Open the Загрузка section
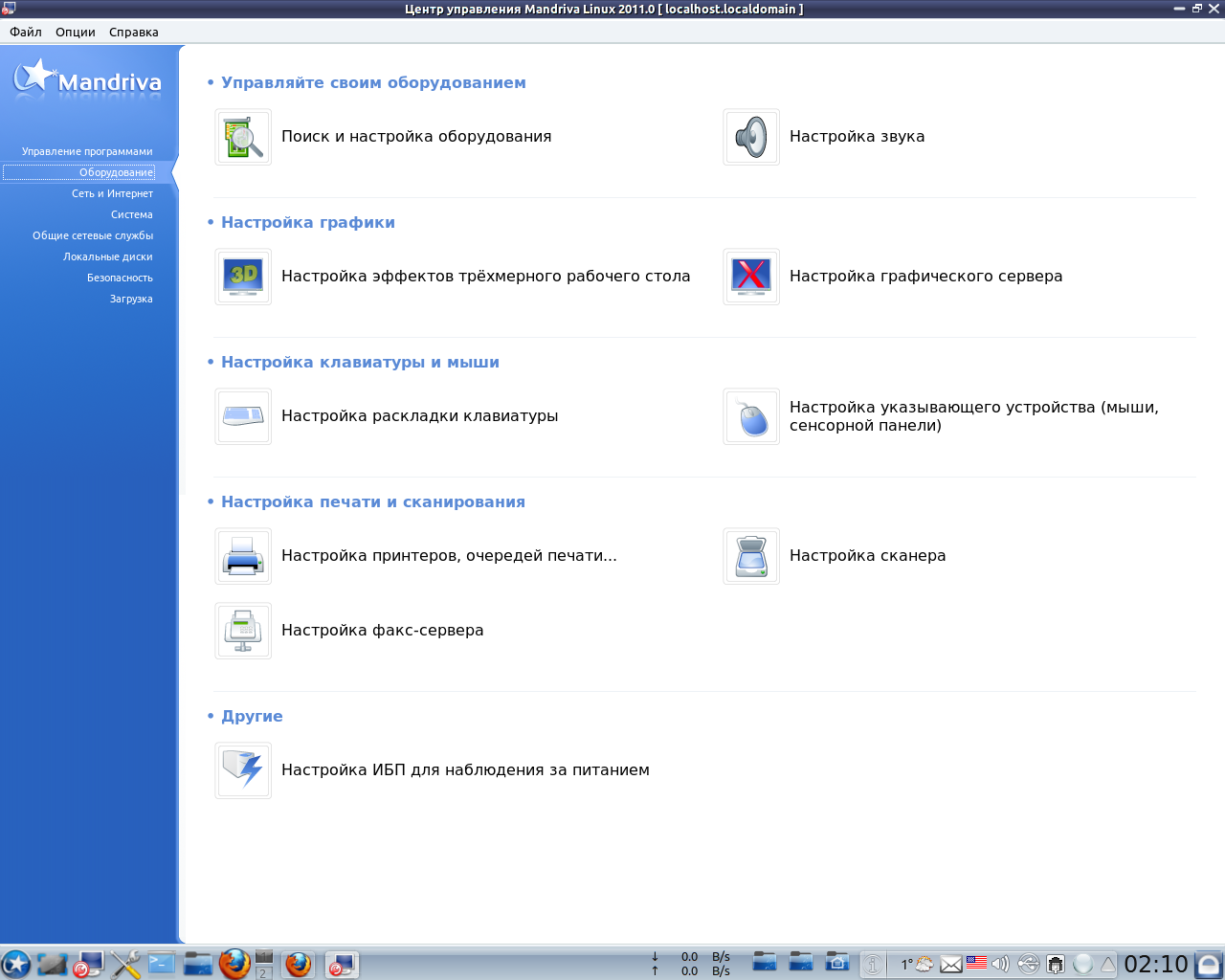 coord(131,299)
